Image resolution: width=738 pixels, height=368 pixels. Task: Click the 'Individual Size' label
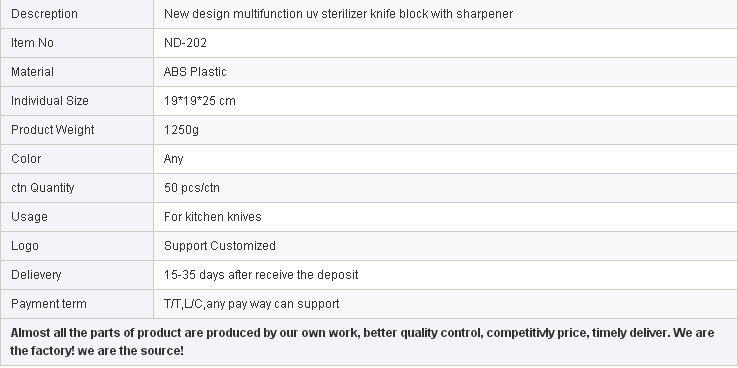pyautogui.click(x=49, y=101)
